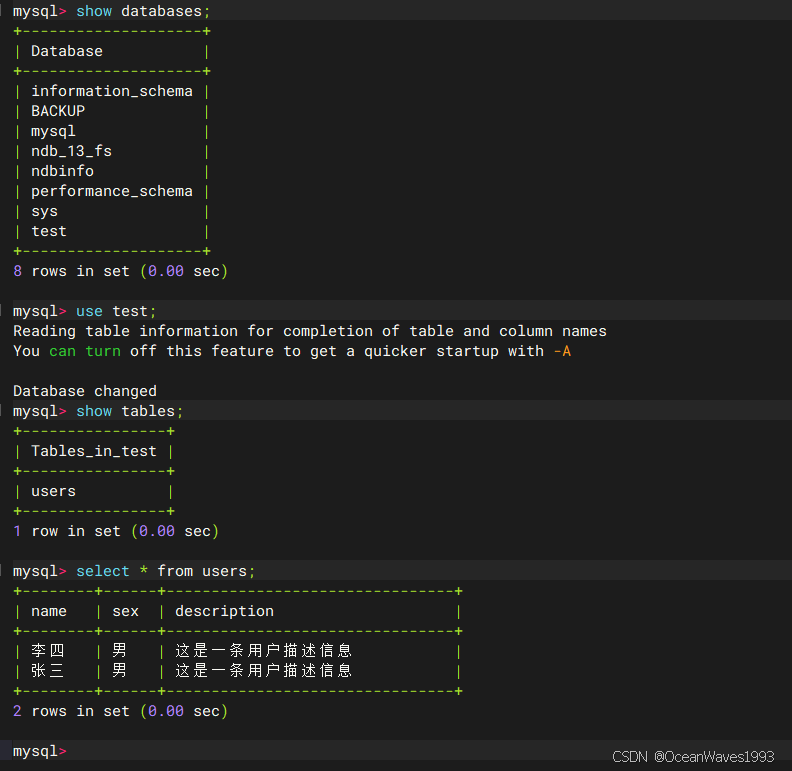Select the '李四' name cell

(48, 650)
